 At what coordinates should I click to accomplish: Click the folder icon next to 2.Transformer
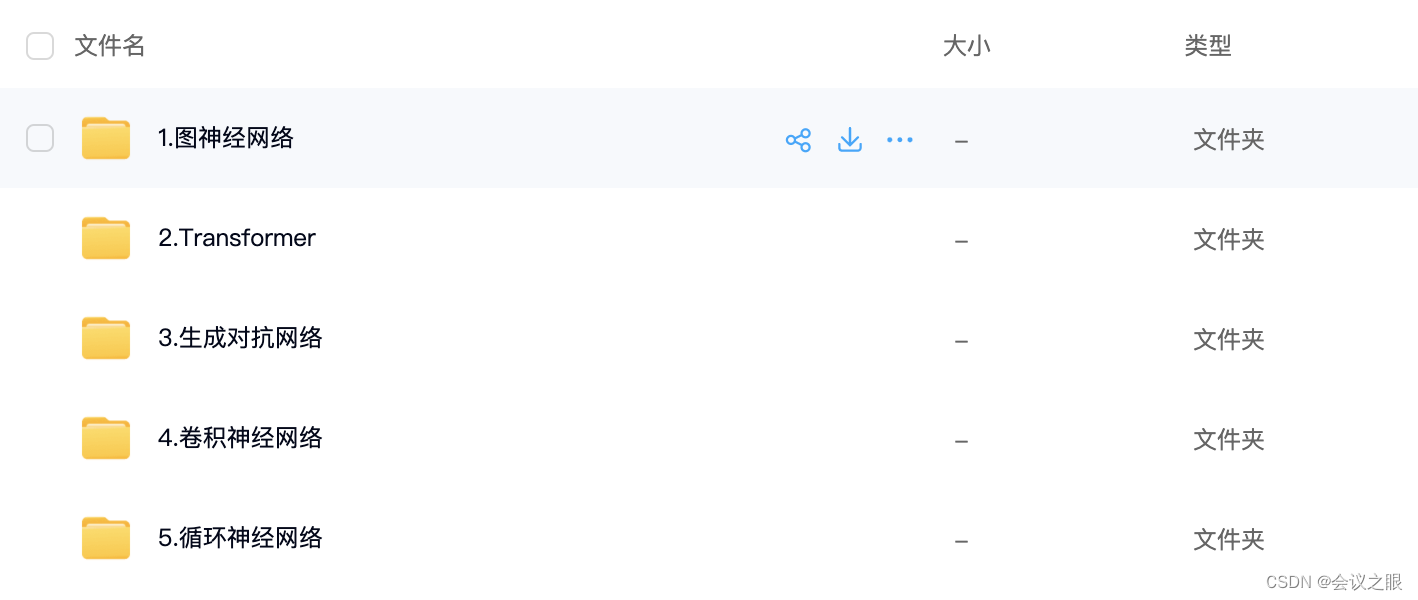[105, 238]
